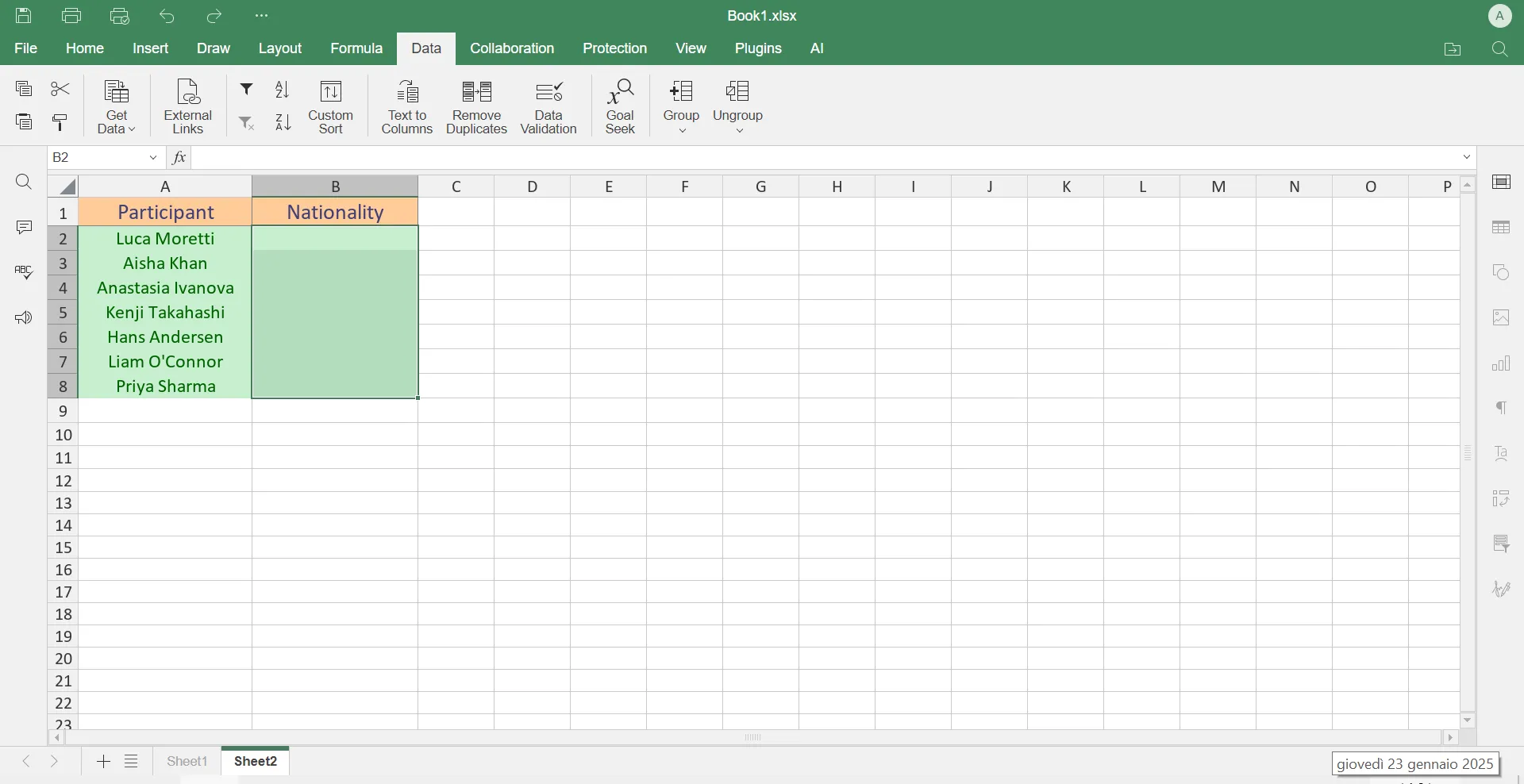Select the Remove Duplicates tool

(476, 106)
